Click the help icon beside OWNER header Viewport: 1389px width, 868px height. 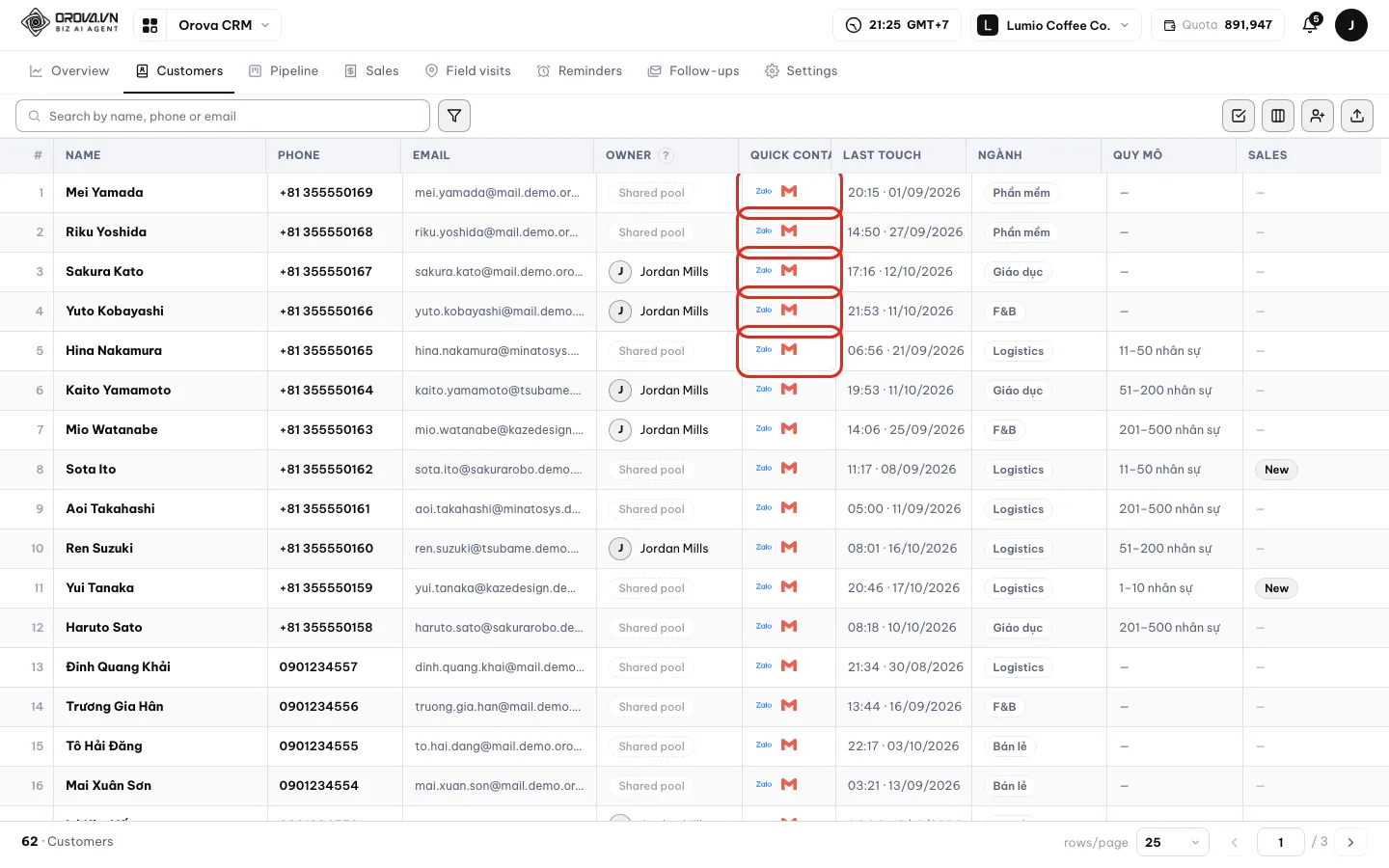point(666,155)
